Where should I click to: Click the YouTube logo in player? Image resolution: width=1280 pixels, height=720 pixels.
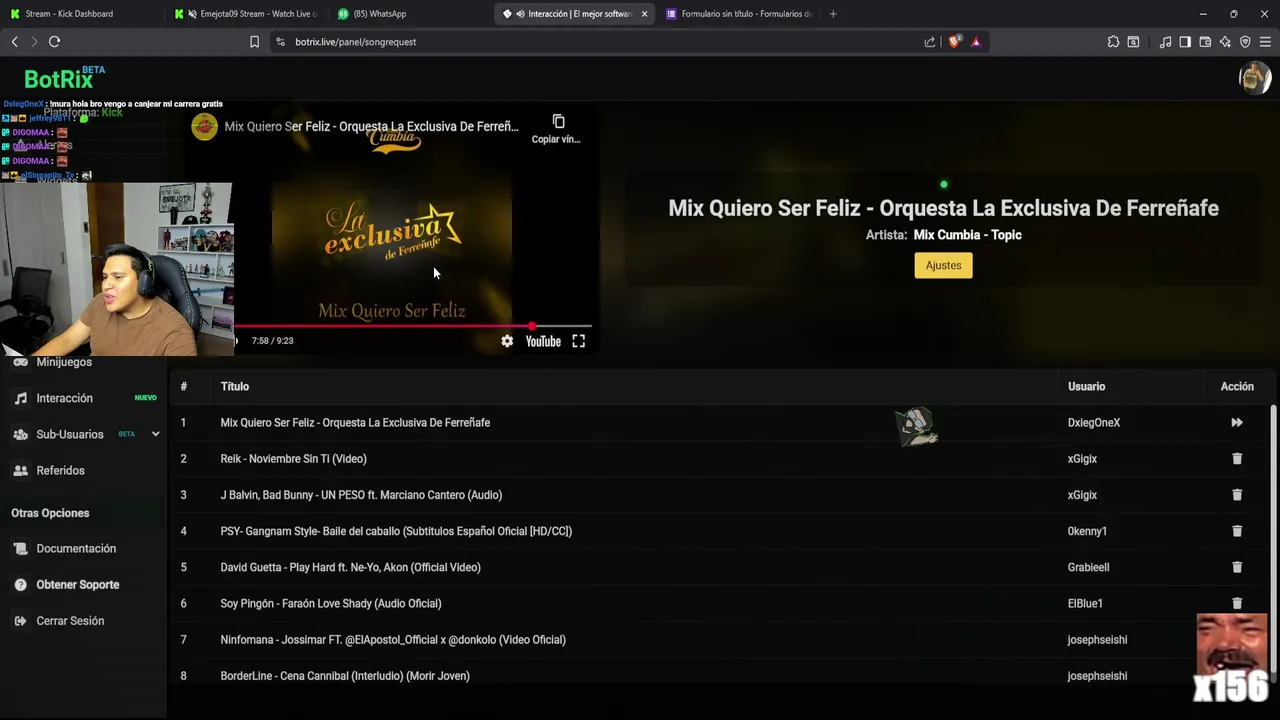pos(543,341)
